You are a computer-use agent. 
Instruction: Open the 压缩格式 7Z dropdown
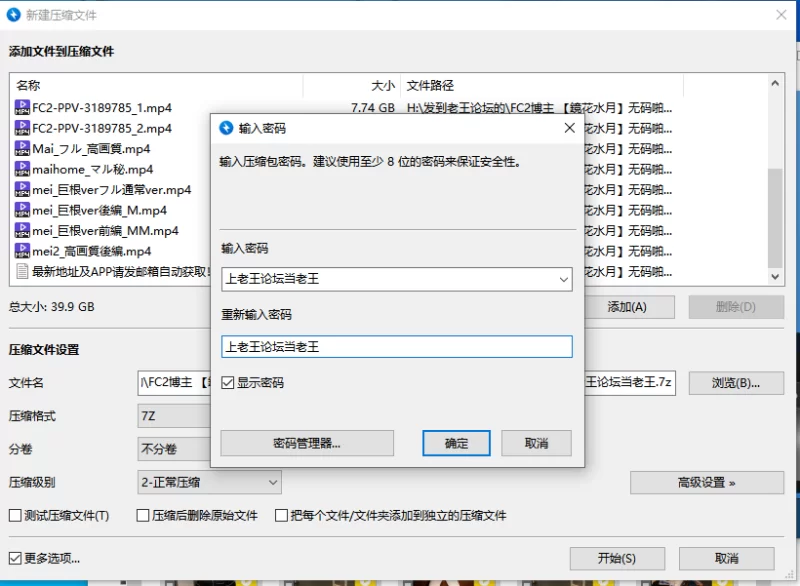174,416
